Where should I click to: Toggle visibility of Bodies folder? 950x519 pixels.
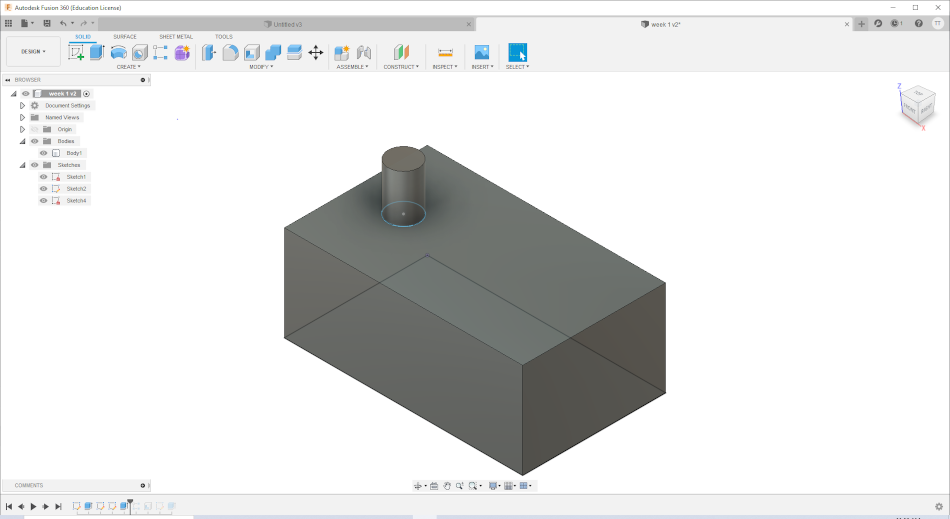point(35,141)
